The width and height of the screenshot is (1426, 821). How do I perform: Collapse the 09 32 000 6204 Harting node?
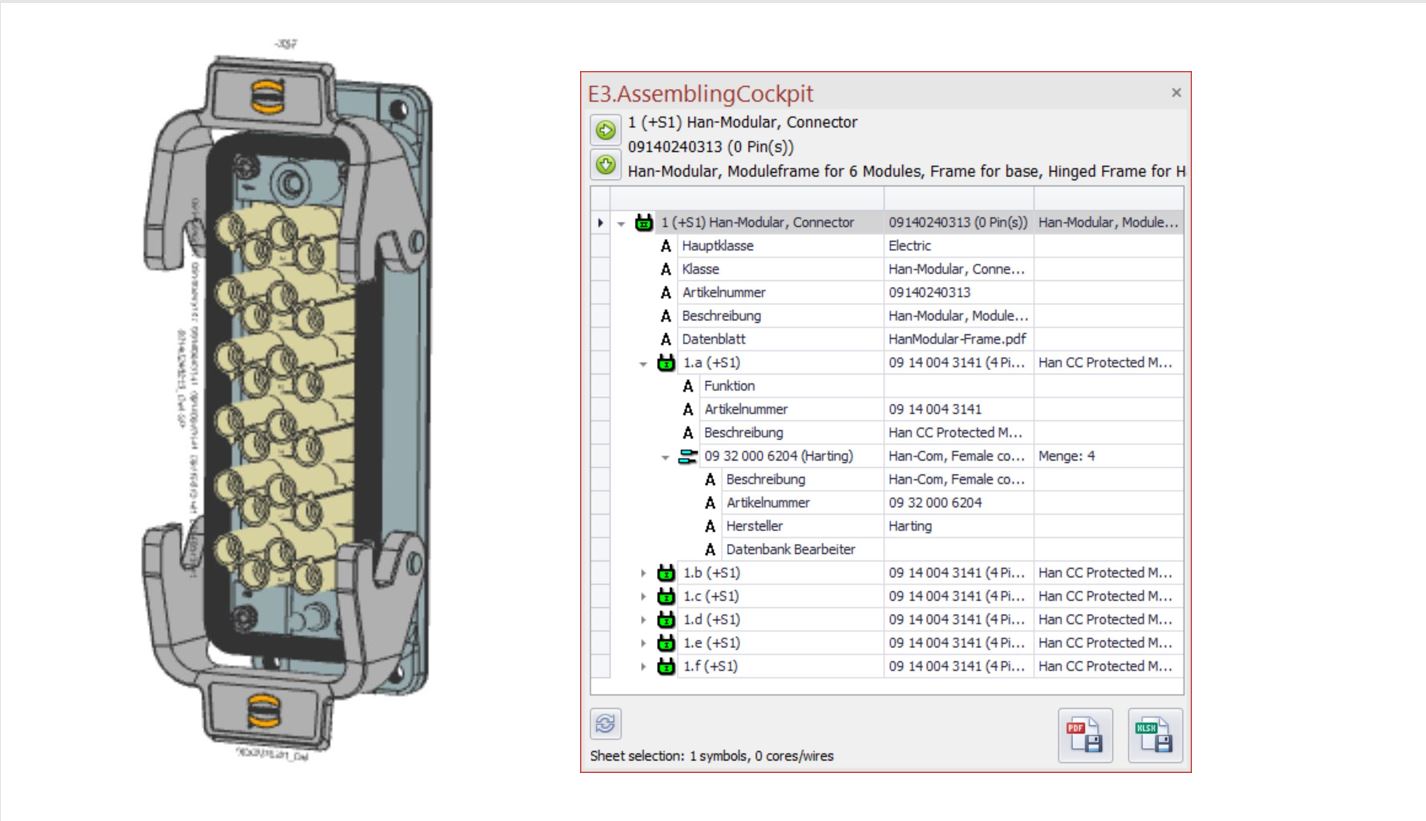click(663, 457)
